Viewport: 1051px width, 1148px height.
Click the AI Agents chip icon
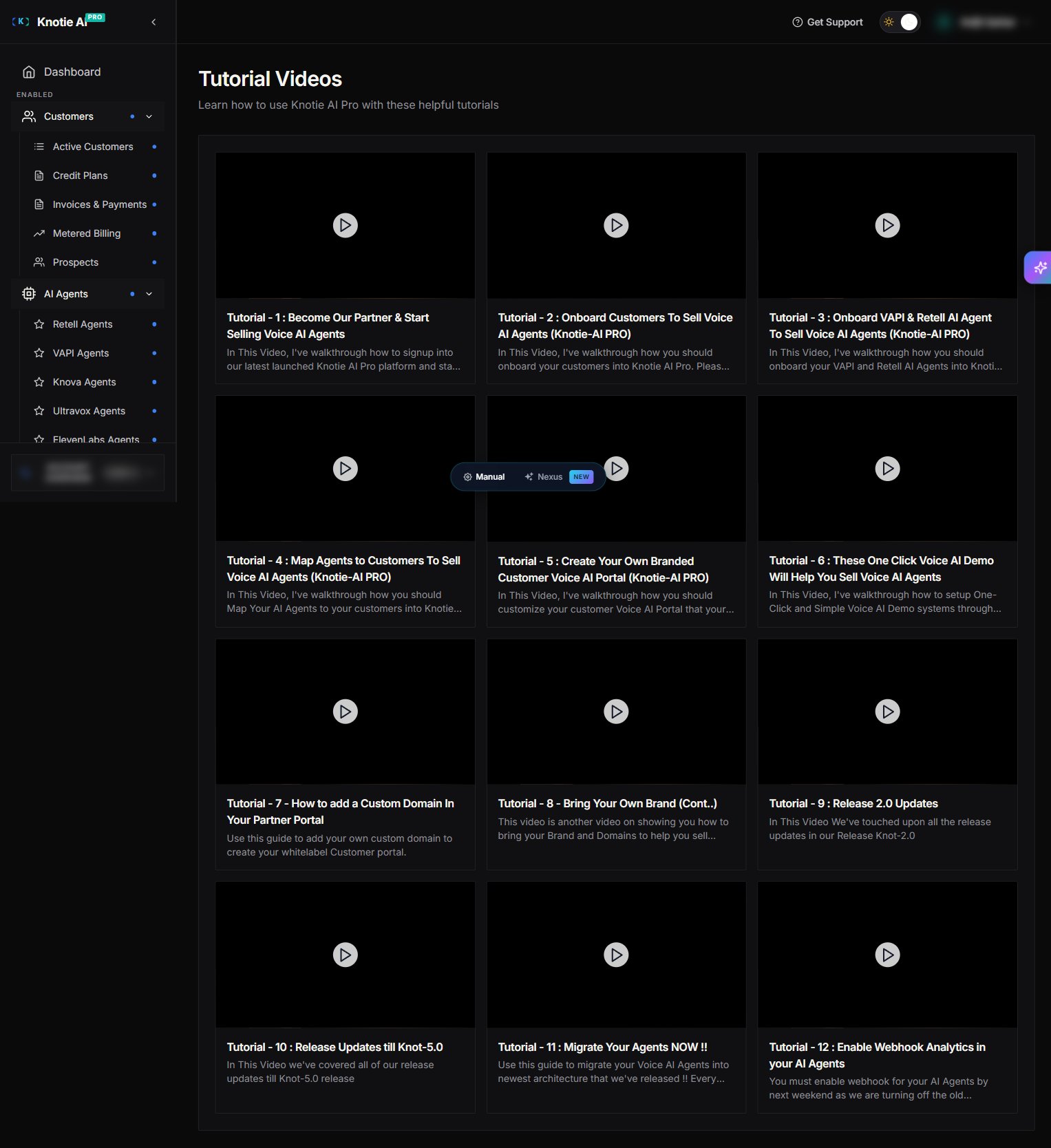[29, 294]
